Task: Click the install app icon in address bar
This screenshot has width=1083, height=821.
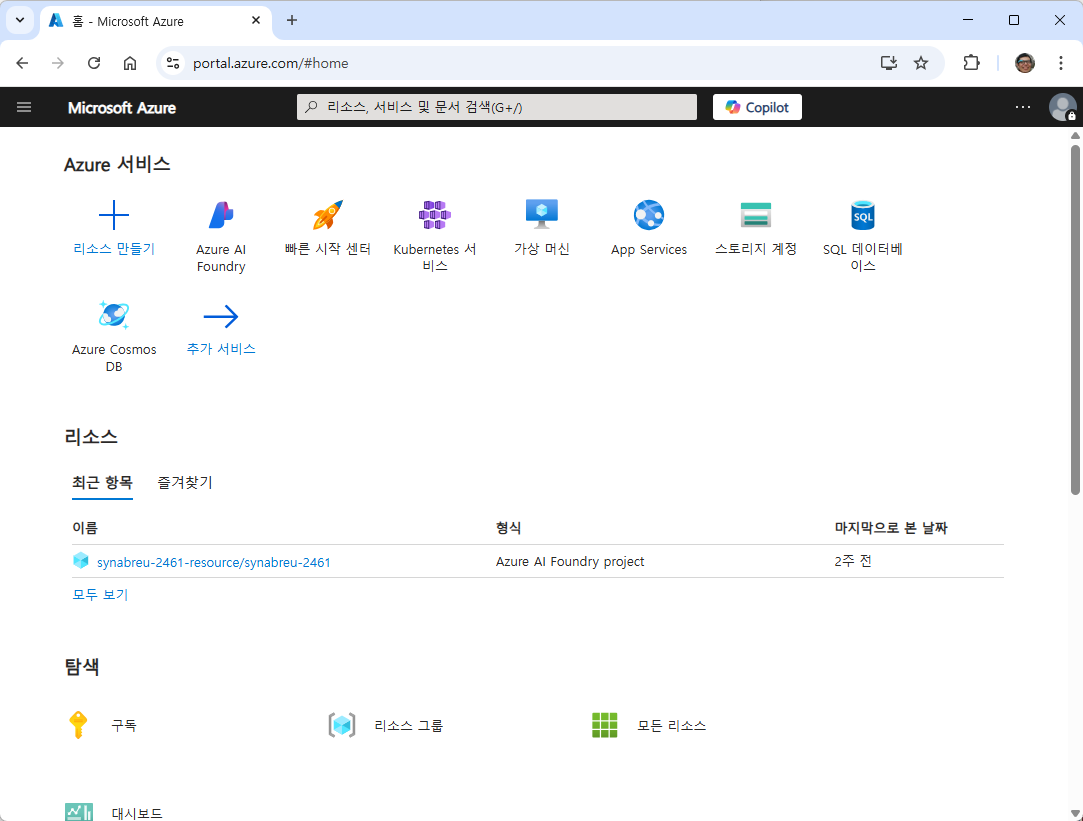Action: coord(889,63)
